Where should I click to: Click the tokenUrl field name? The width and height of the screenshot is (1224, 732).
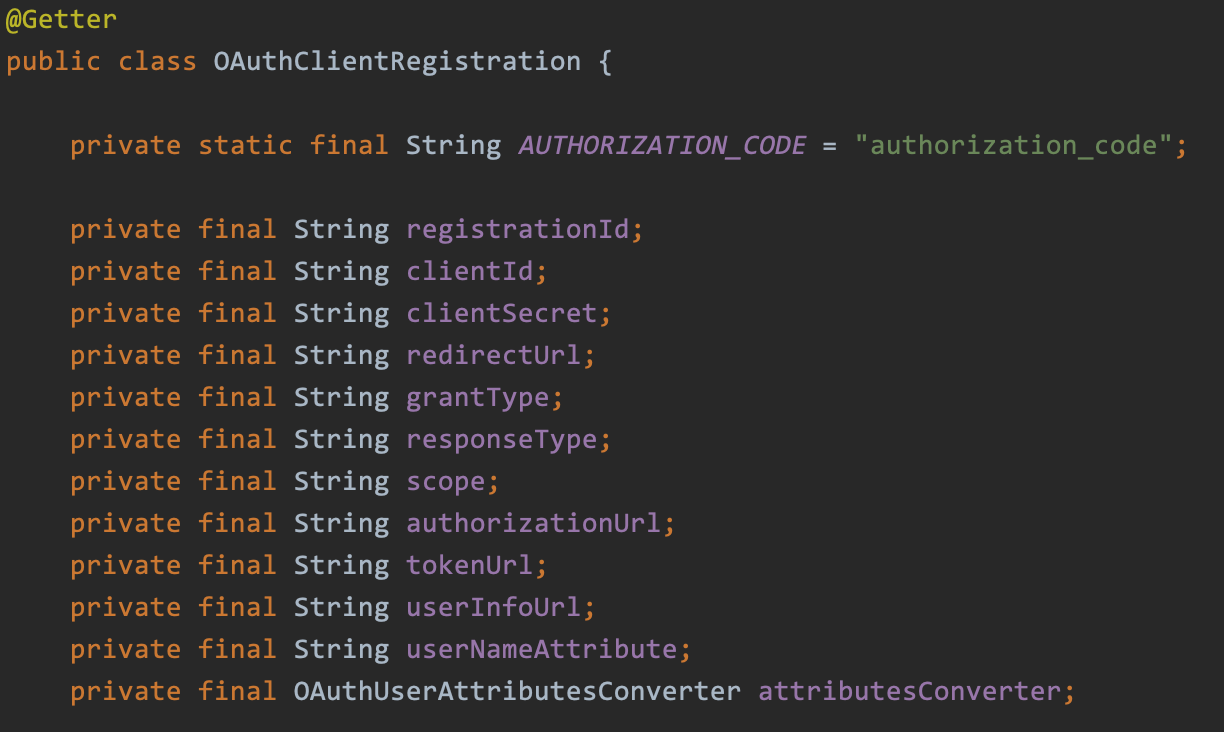[470, 566]
